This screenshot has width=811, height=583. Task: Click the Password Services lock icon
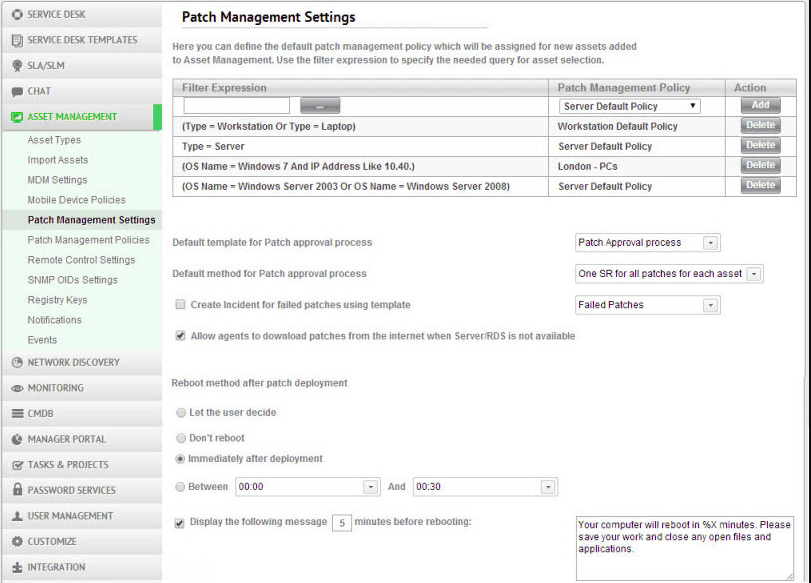point(17,489)
